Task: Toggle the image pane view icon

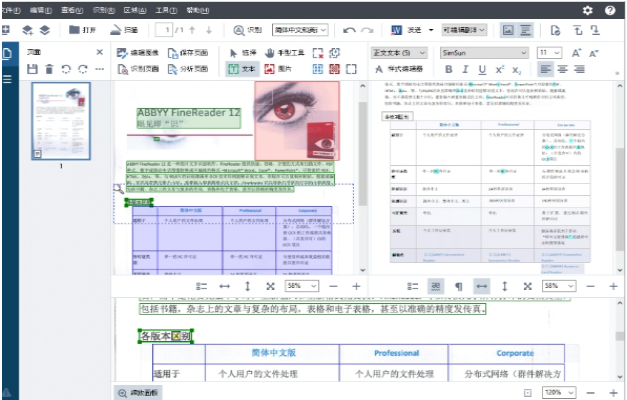Action: coord(508,30)
